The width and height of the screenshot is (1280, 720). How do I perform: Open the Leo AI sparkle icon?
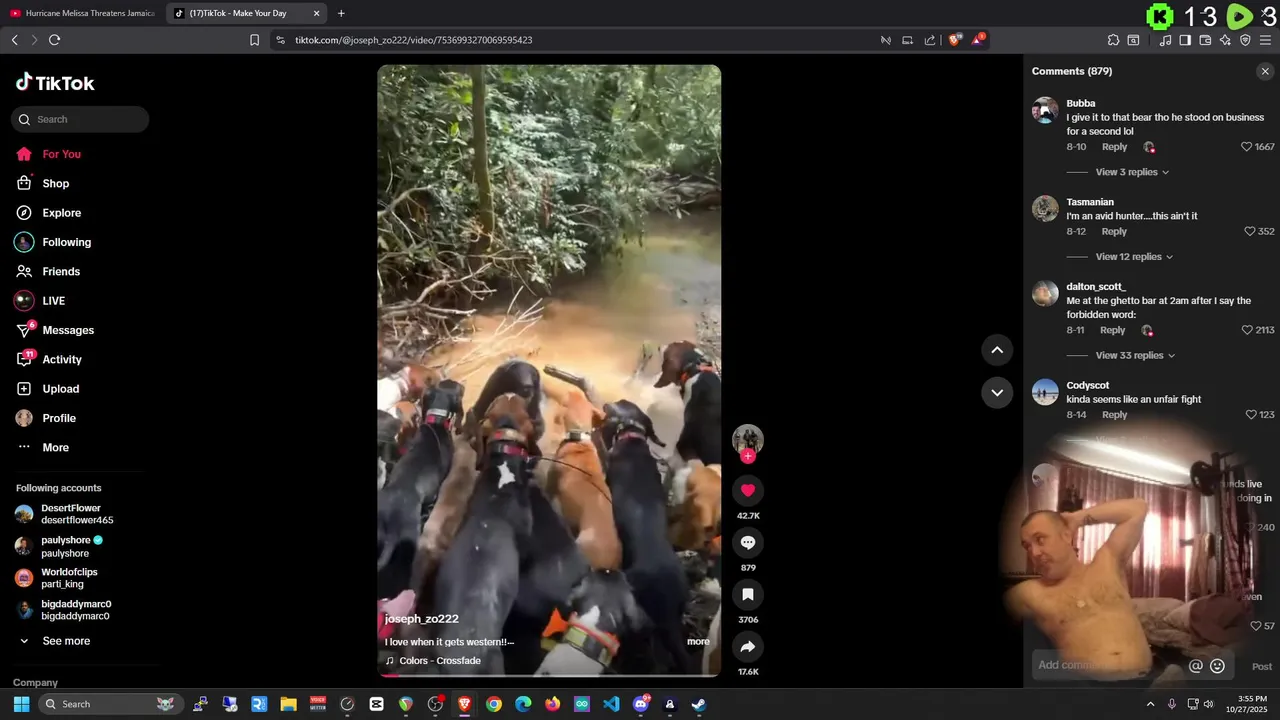(x=1225, y=40)
